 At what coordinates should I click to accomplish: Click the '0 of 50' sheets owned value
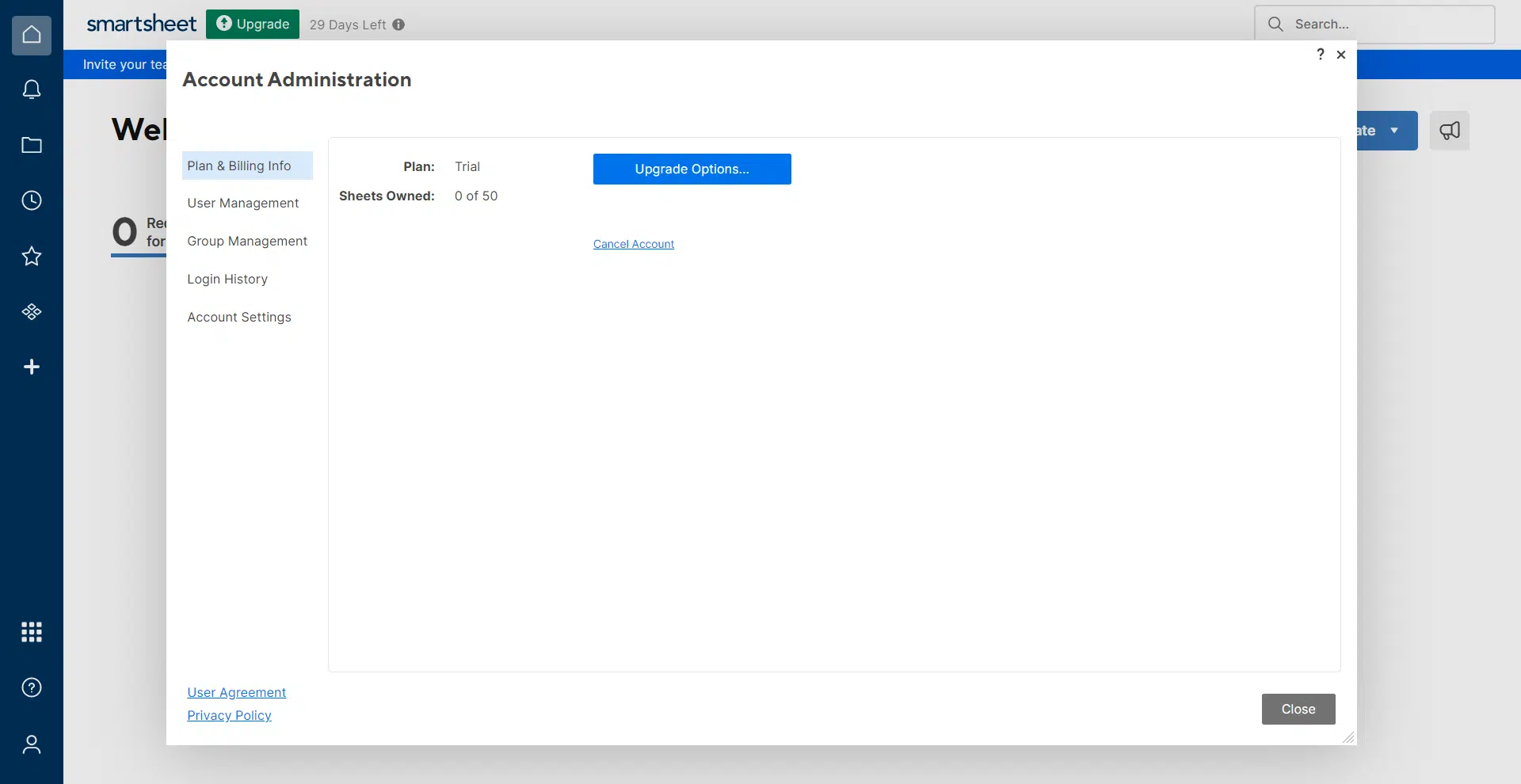pos(476,196)
